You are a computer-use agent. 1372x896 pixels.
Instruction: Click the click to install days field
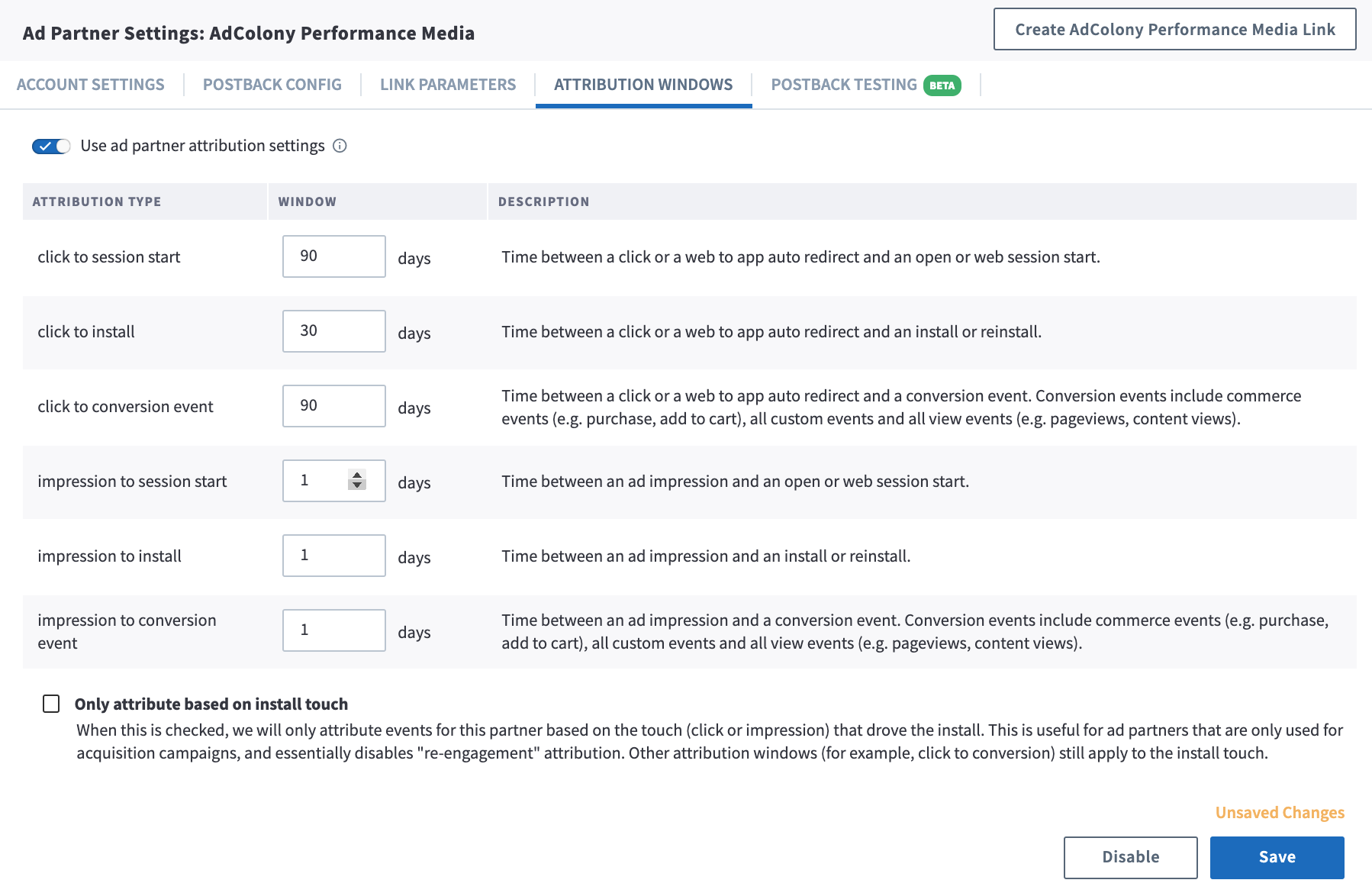[x=334, y=331]
